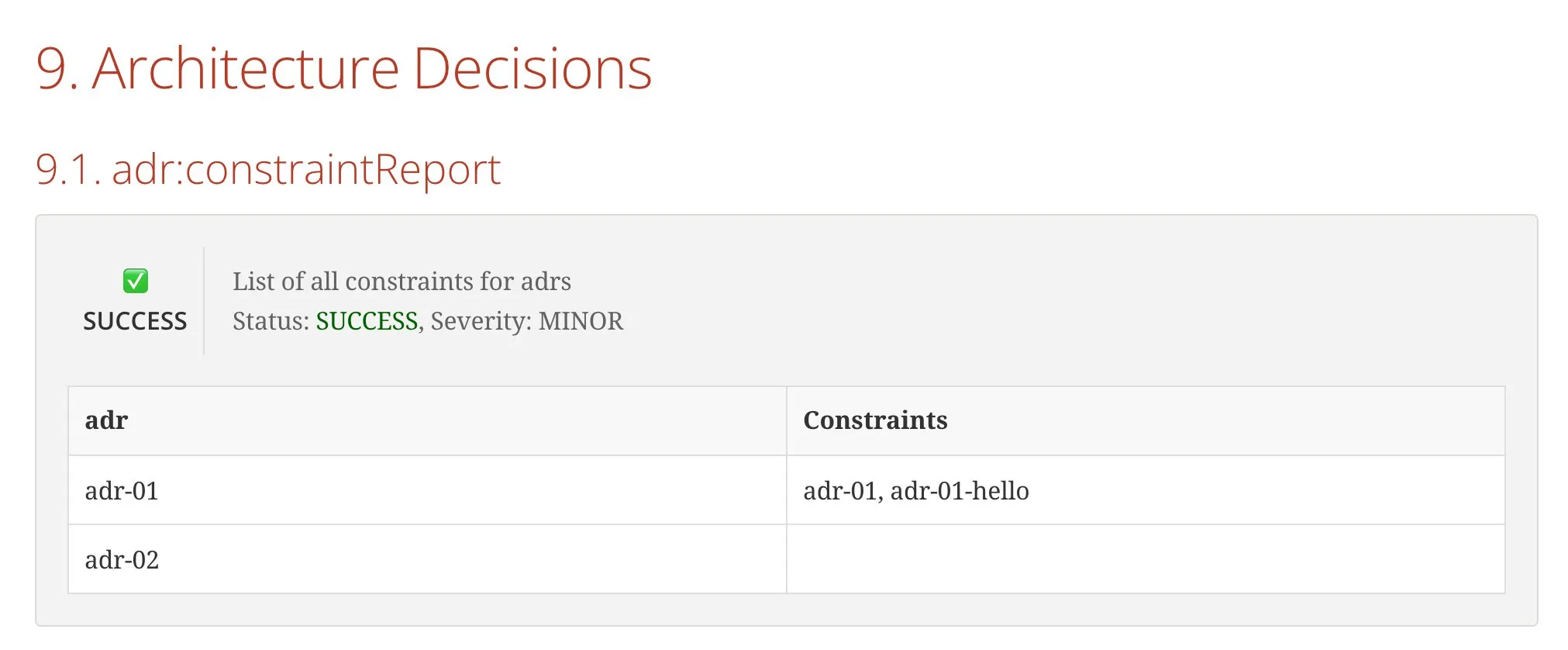Click the 'adr-01, adr-01-hello' constraints cell
The height and width of the screenshot is (650, 1568).
tap(1146, 490)
